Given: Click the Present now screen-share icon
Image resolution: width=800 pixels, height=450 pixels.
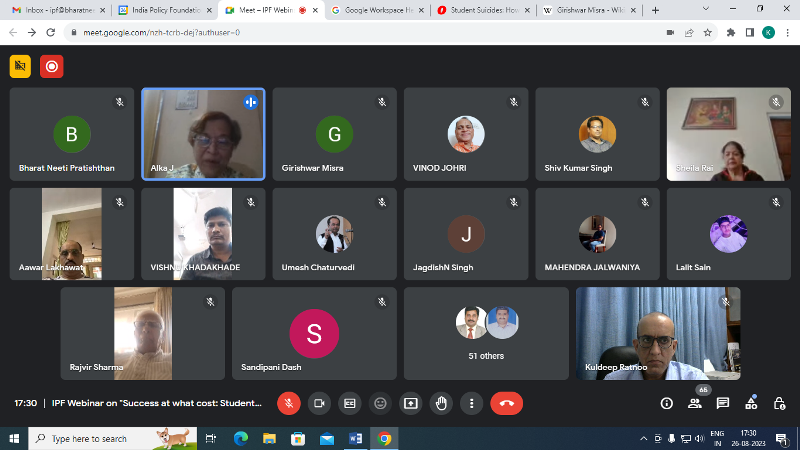Looking at the screenshot, I should [410, 403].
